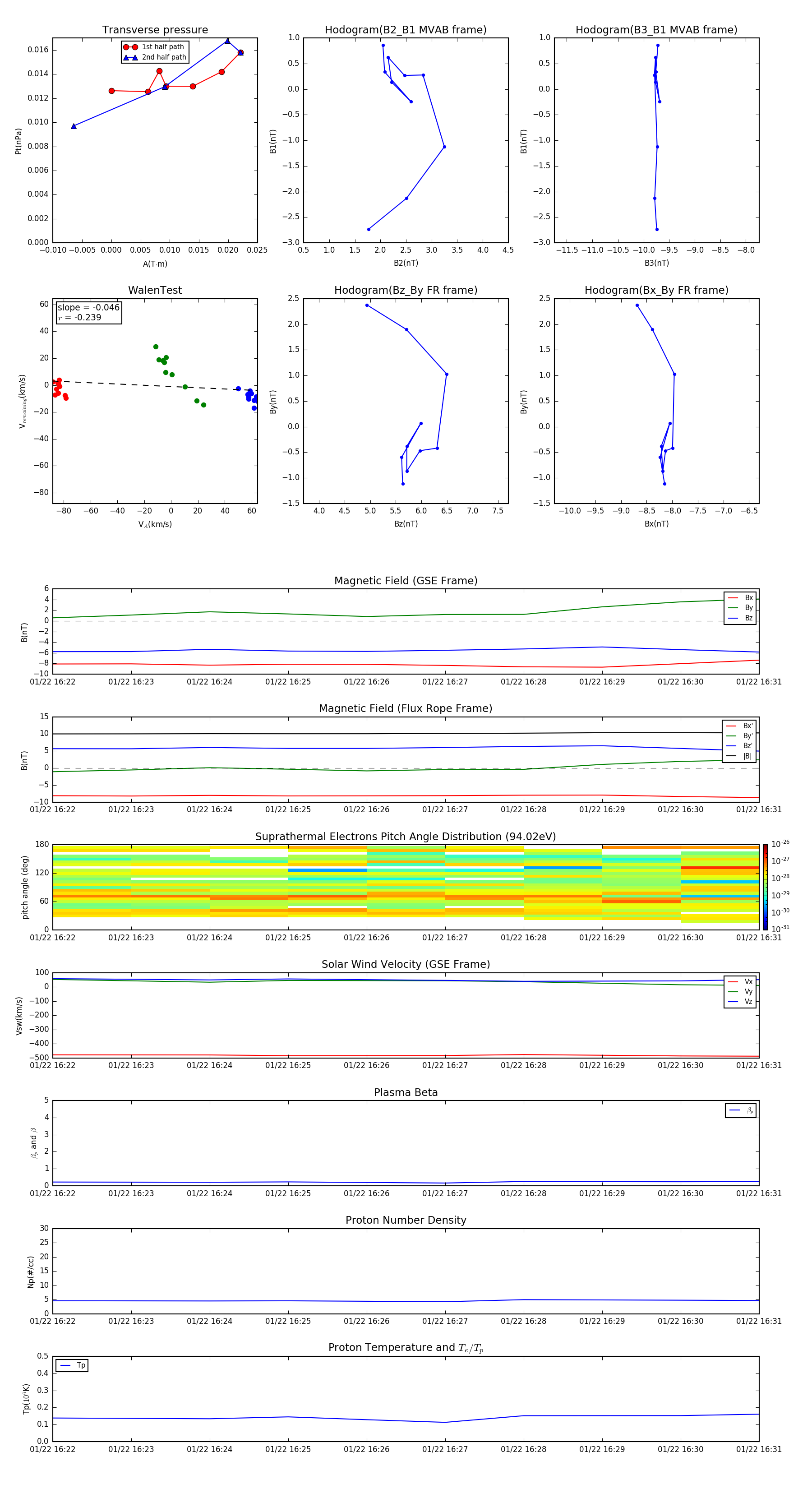Click the 'Np(#/cc)' y-axis label
812x1489 pixels.
tap(31, 1271)
